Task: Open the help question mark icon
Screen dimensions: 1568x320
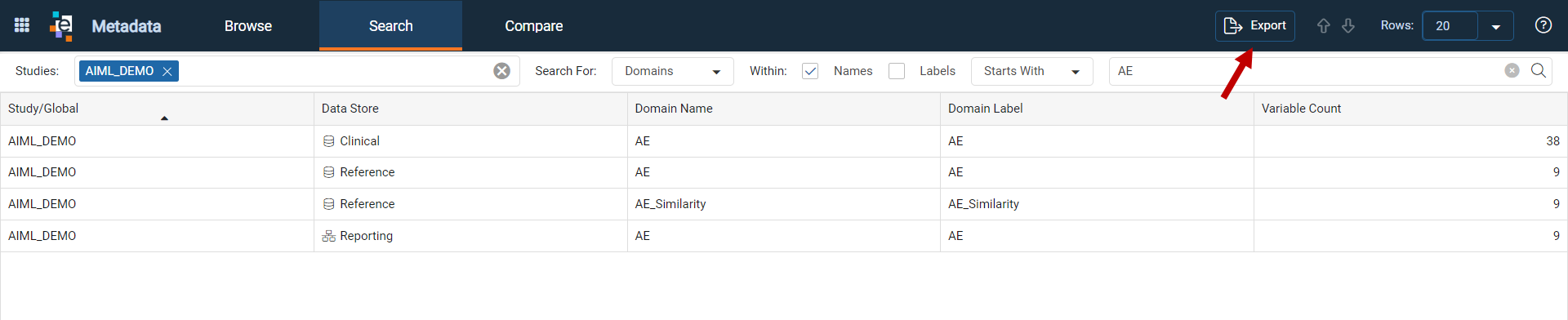Action: (x=1543, y=25)
